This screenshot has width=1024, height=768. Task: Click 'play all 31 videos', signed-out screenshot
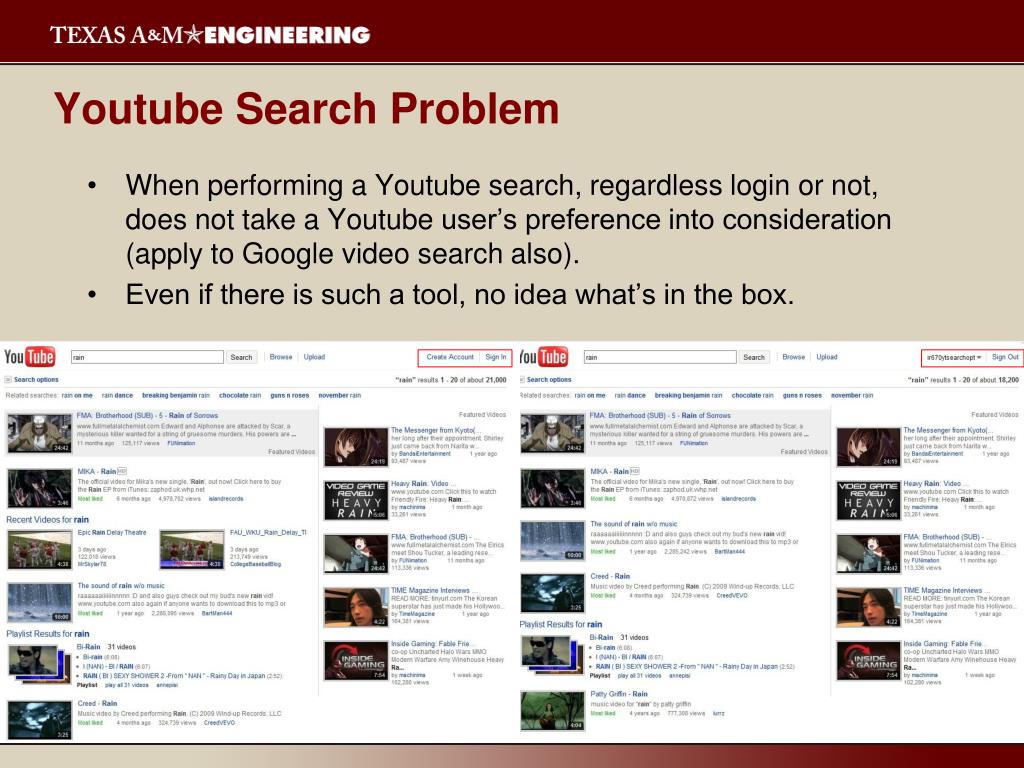coord(125,685)
